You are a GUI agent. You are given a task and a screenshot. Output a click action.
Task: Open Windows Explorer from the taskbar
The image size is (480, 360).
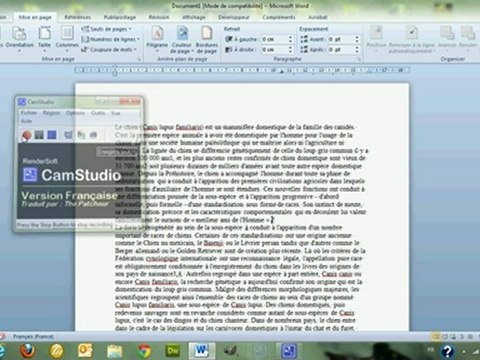114,351
